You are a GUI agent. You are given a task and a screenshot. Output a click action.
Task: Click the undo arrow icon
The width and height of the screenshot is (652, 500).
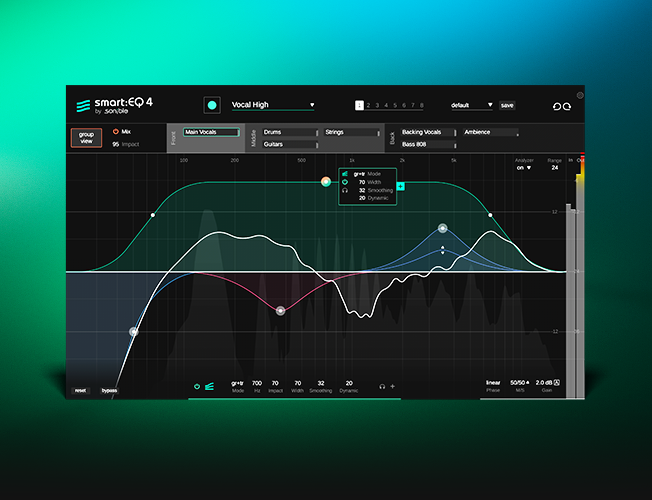tap(557, 106)
